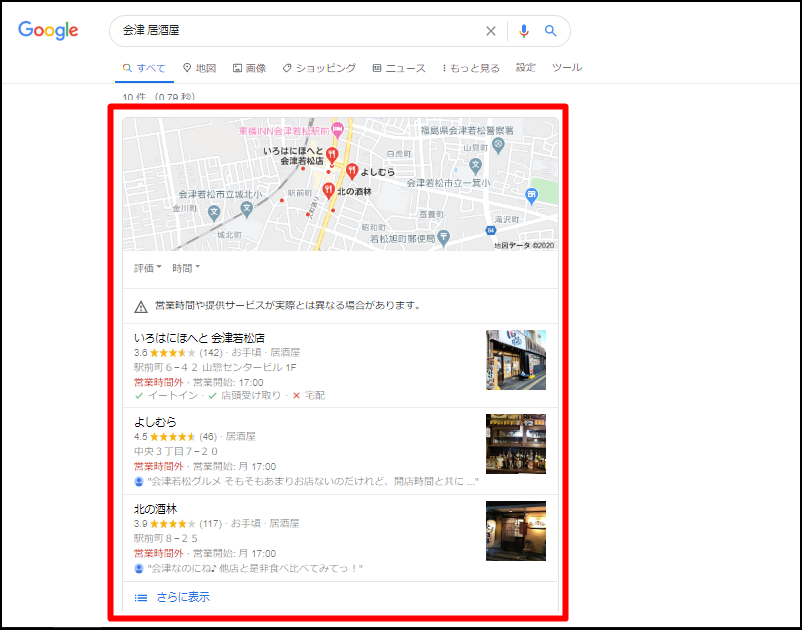The image size is (802, 630).
Task: Click the イートイン check mark
Action: click(139, 396)
